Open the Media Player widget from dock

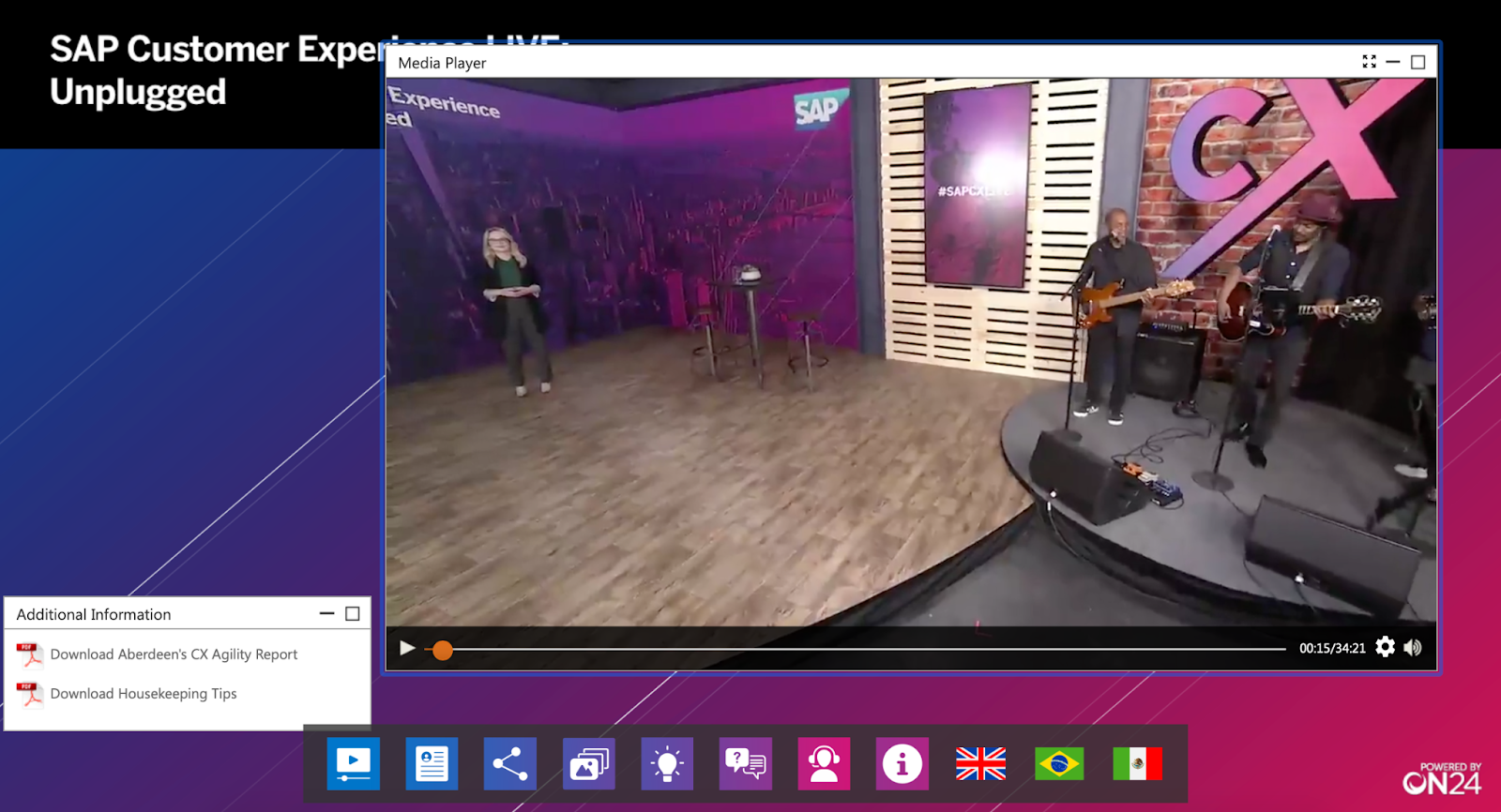pos(353,763)
